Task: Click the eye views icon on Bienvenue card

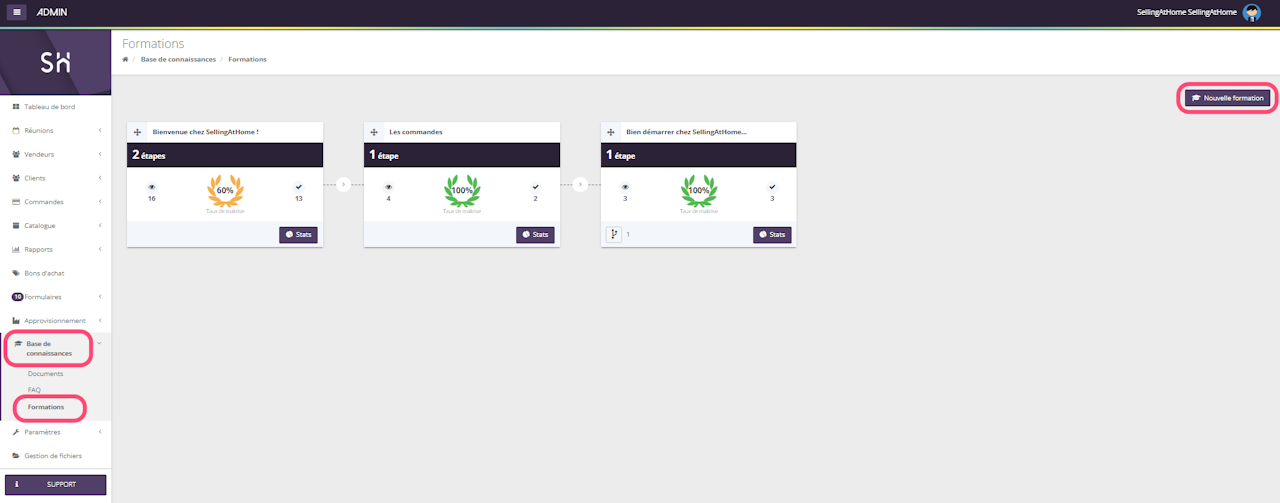Action: (x=152, y=187)
